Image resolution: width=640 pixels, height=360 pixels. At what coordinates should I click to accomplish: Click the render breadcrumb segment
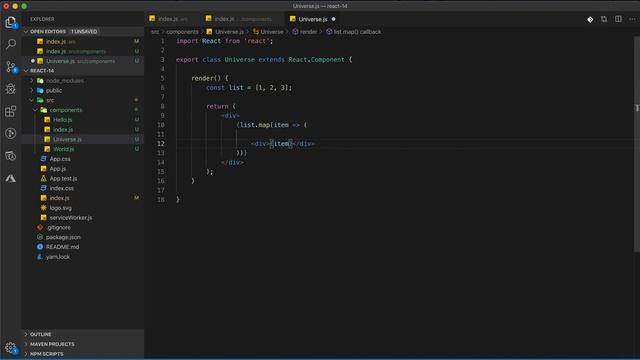pyautogui.click(x=308, y=31)
